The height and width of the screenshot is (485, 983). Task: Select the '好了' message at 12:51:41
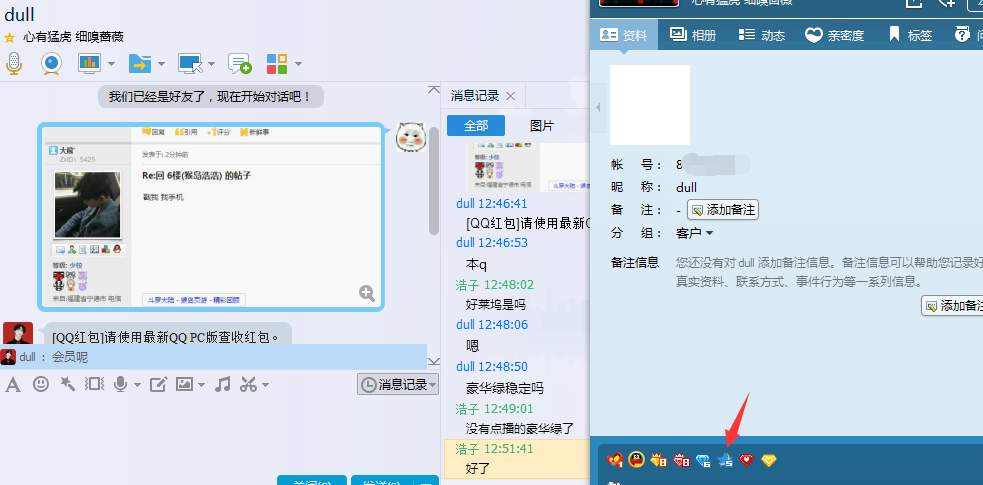(x=478, y=468)
